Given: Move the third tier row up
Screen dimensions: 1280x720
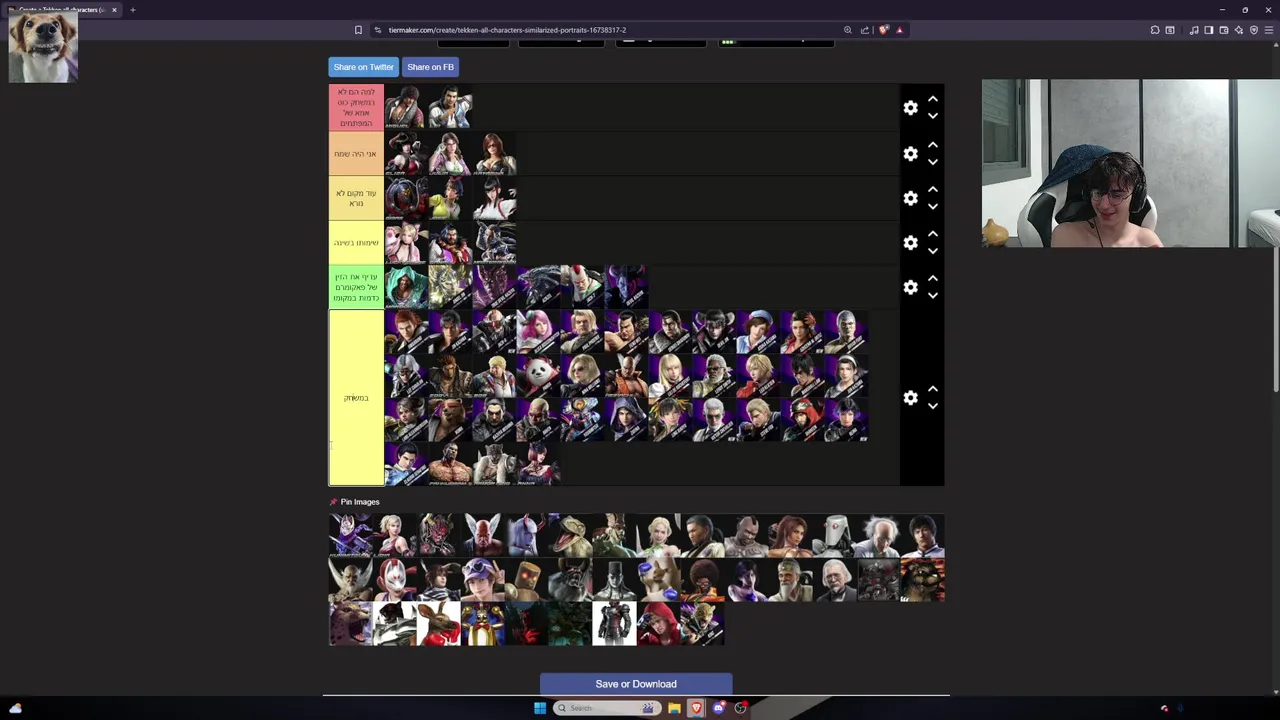Looking at the screenshot, I should point(932,189).
